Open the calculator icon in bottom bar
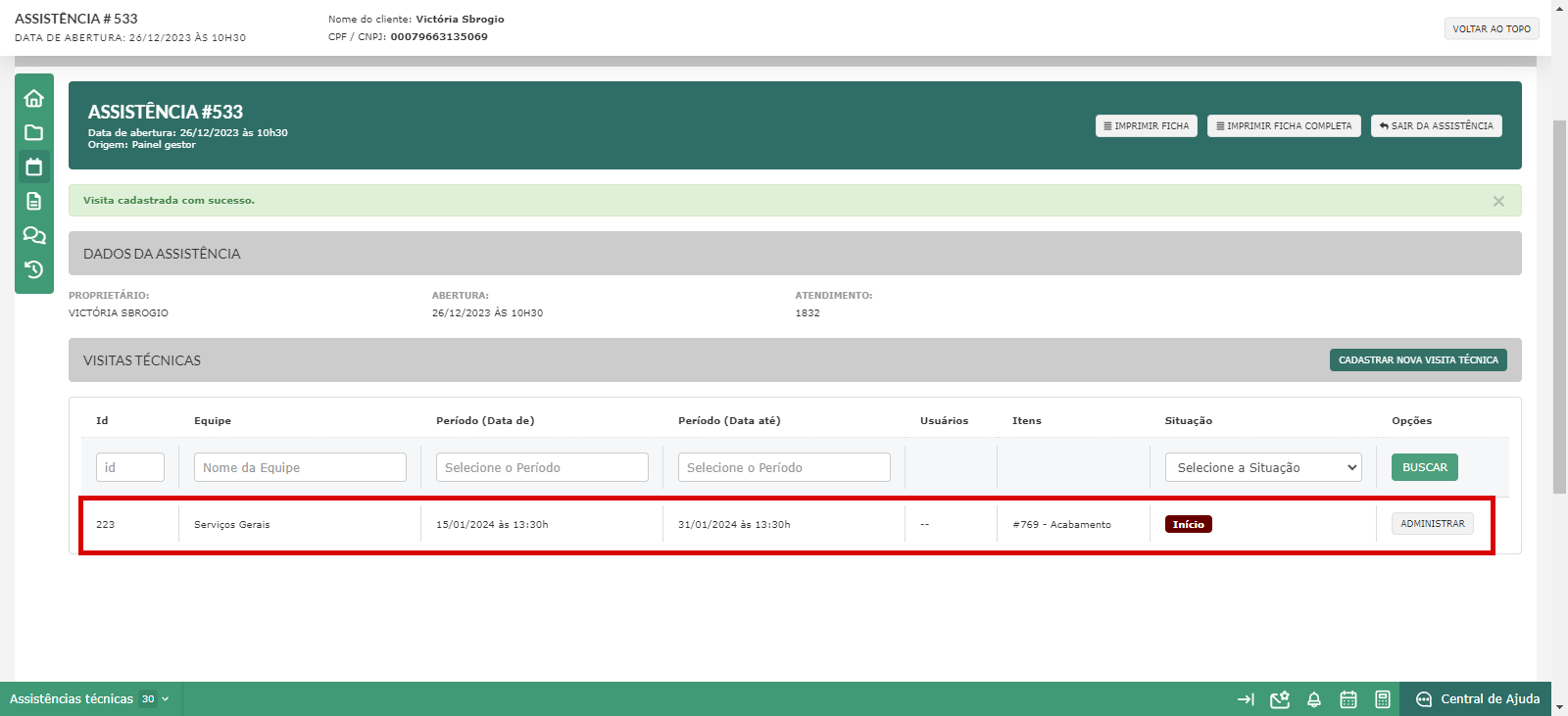Viewport: 1568px width, 716px height. (x=1383, y=699)
